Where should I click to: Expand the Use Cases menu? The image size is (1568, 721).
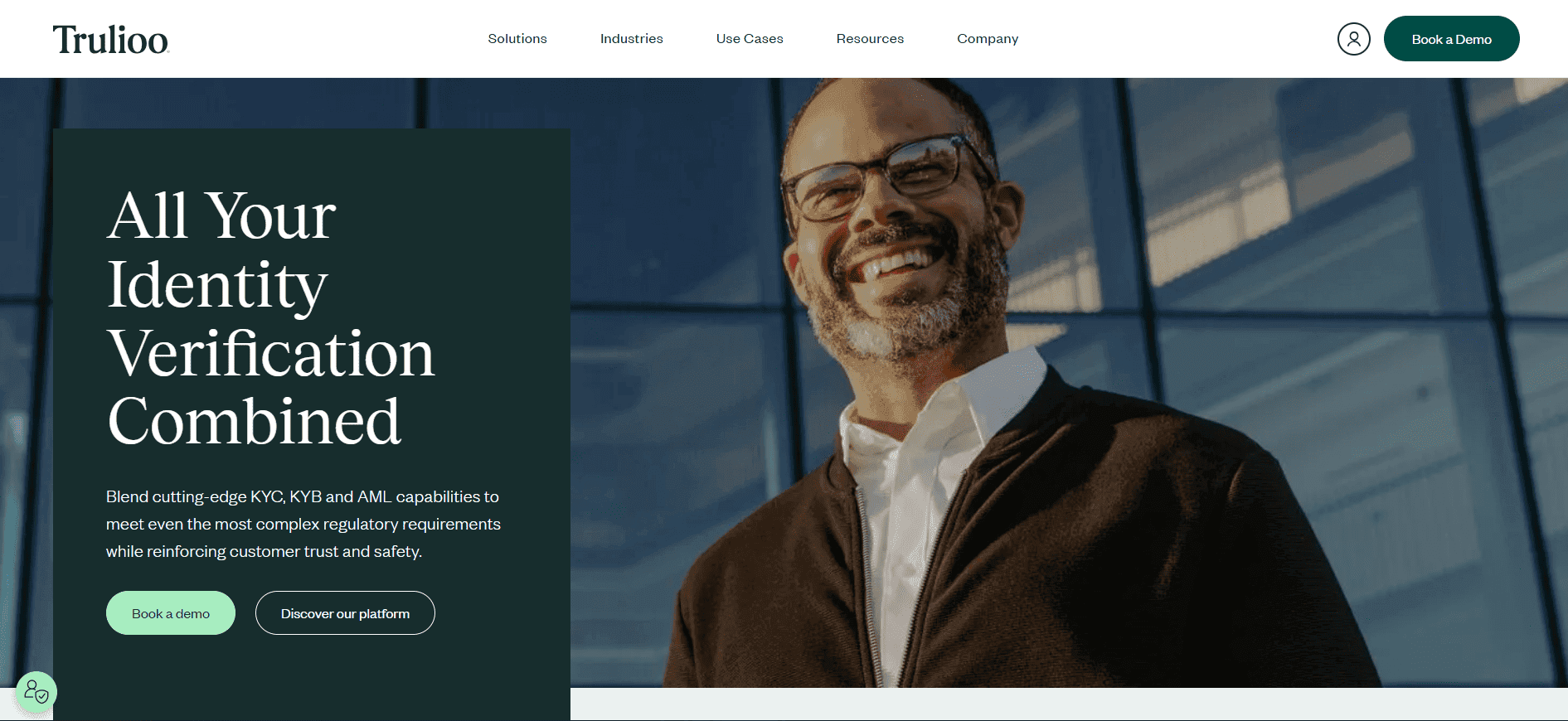click(x=750, y=39)
